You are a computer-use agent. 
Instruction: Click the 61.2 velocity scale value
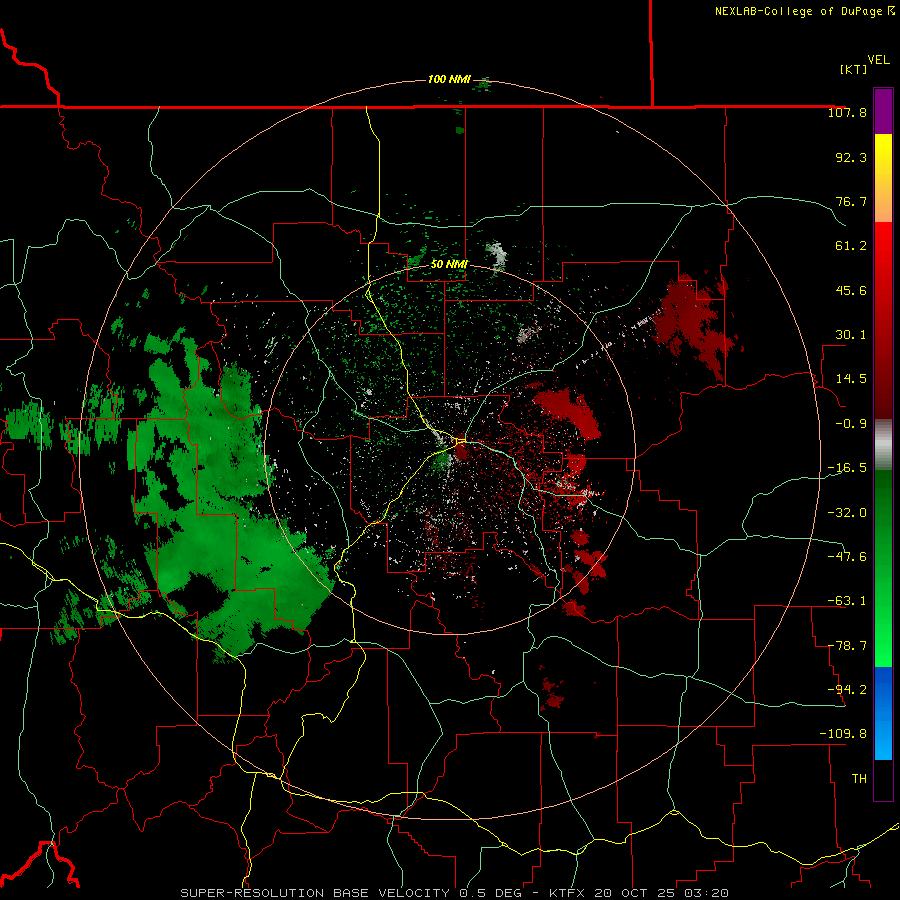(851, 246)
